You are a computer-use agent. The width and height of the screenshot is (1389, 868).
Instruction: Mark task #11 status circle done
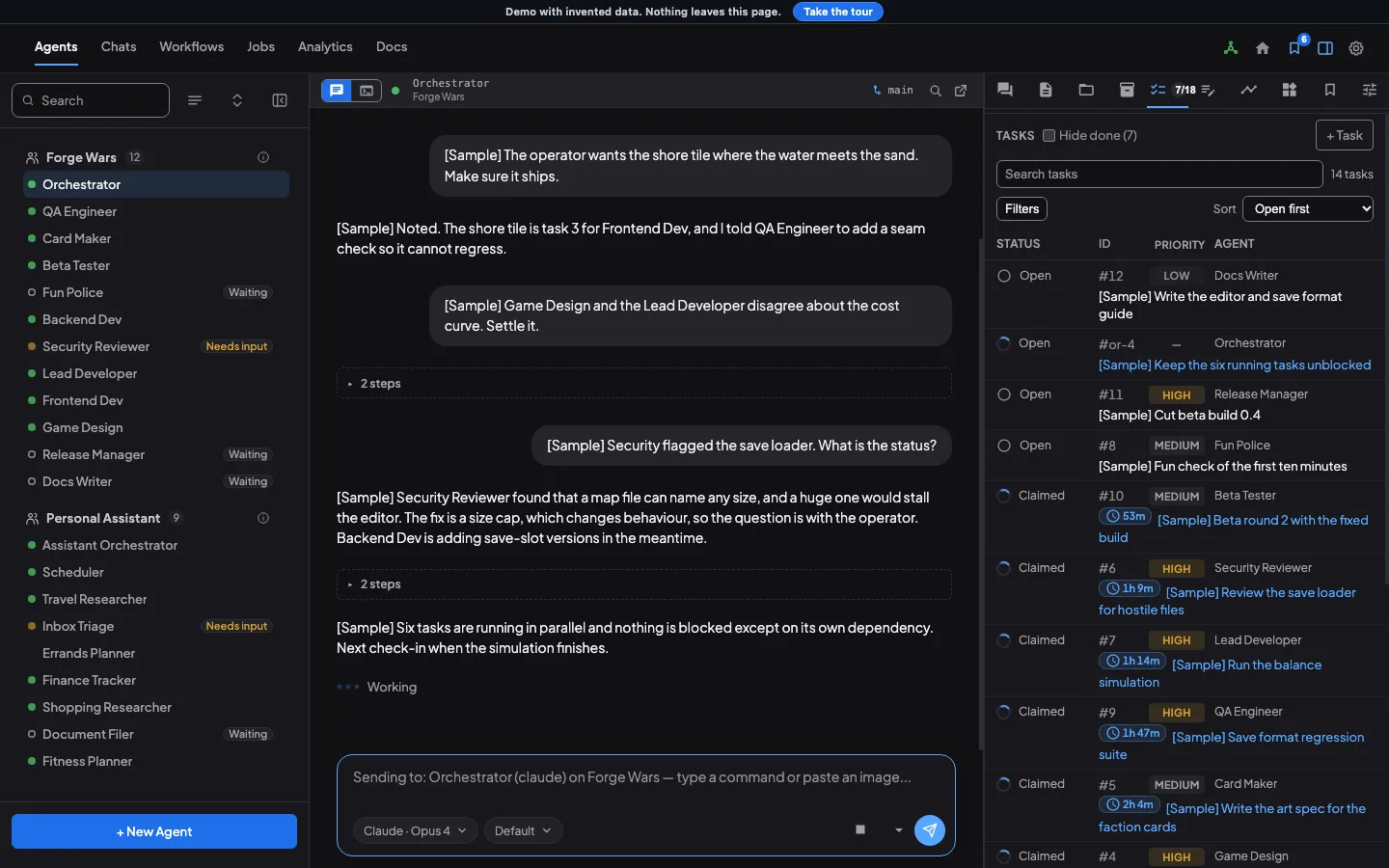[x=1004, y=394]
